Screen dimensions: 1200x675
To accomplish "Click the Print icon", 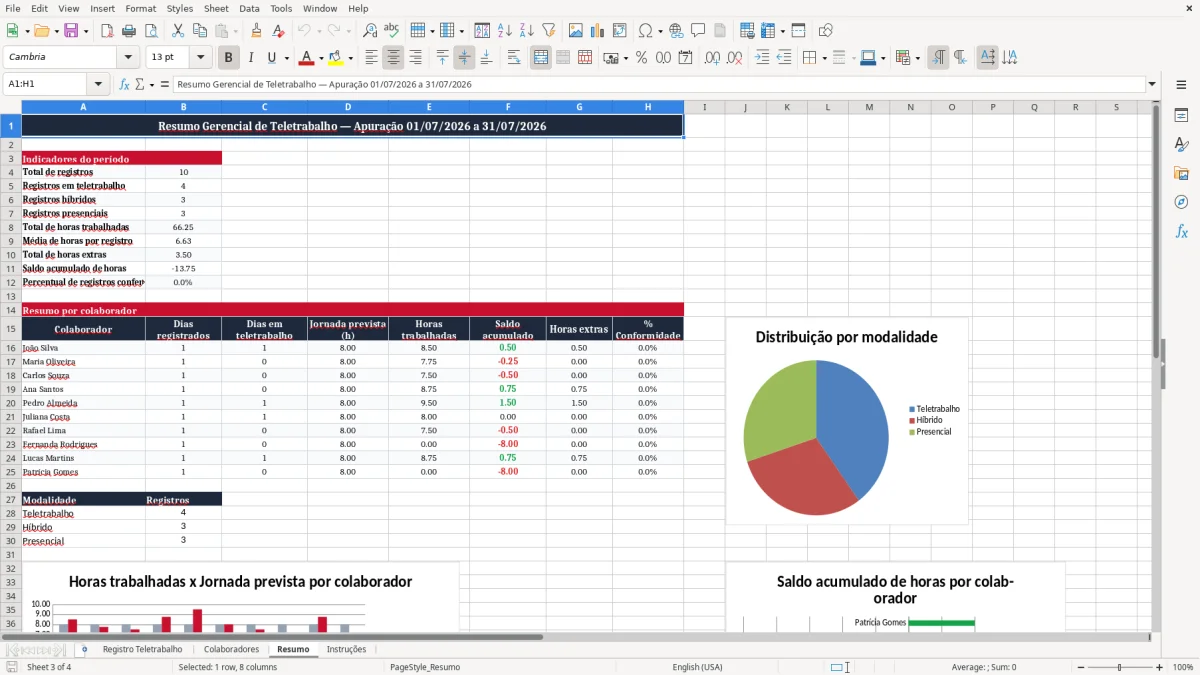I will click(127, 31).
